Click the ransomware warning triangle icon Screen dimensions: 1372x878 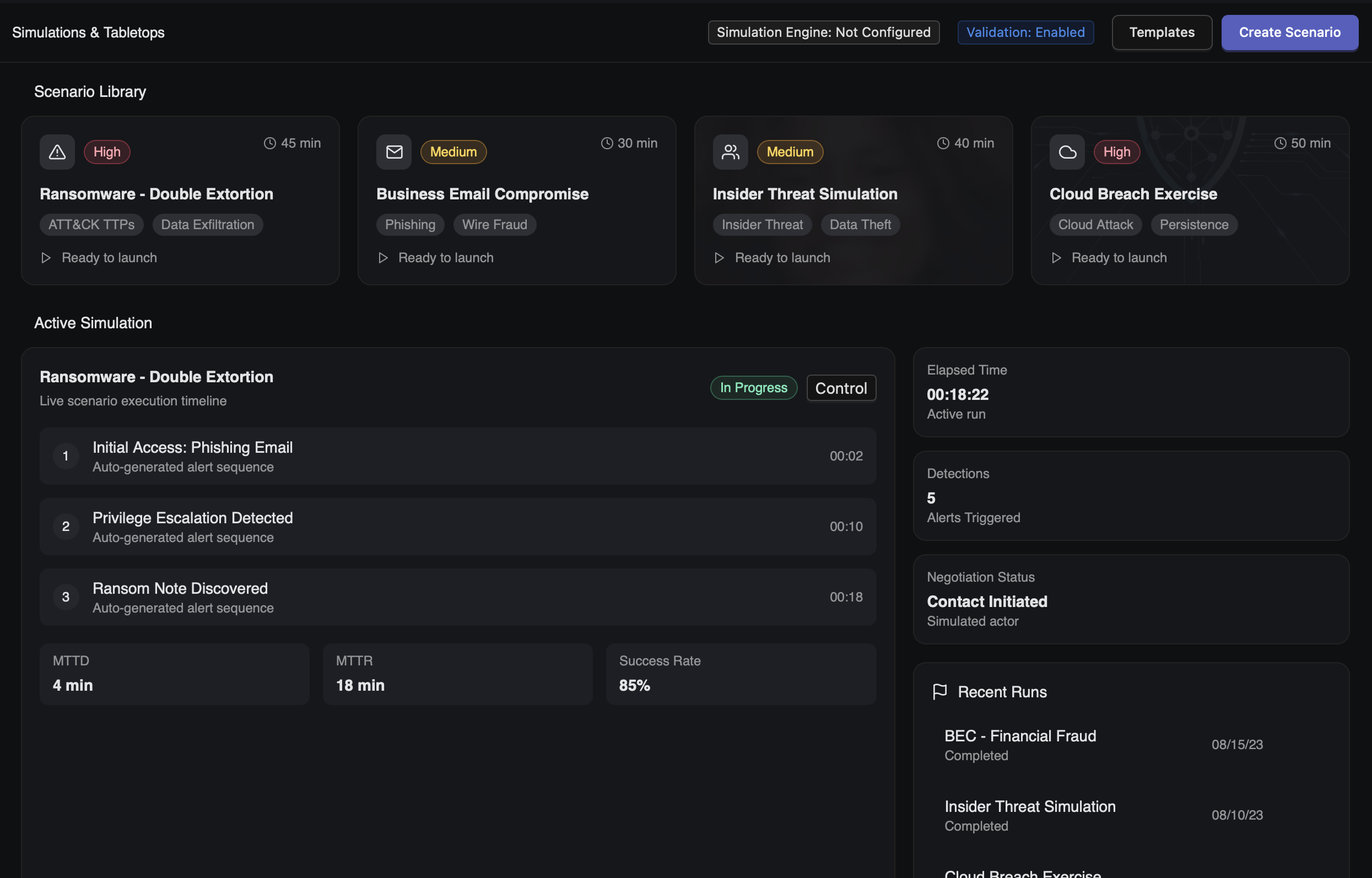[57, 151]
